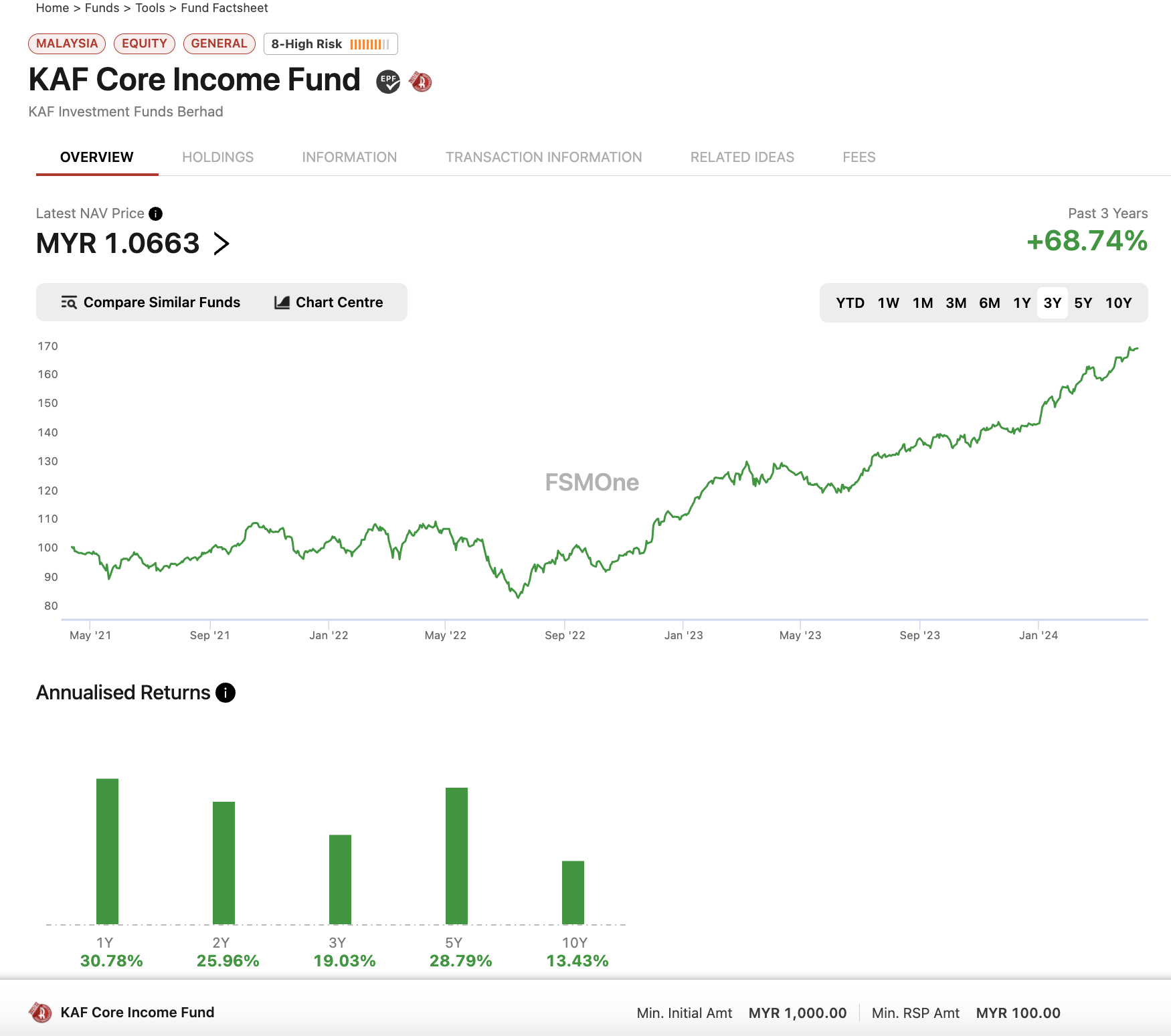This screenshot has width=1171, height=1036.
Task: Click the Compare Similar Funds magnifier icon
Action: pyautogui.click(x=69, y=303)
